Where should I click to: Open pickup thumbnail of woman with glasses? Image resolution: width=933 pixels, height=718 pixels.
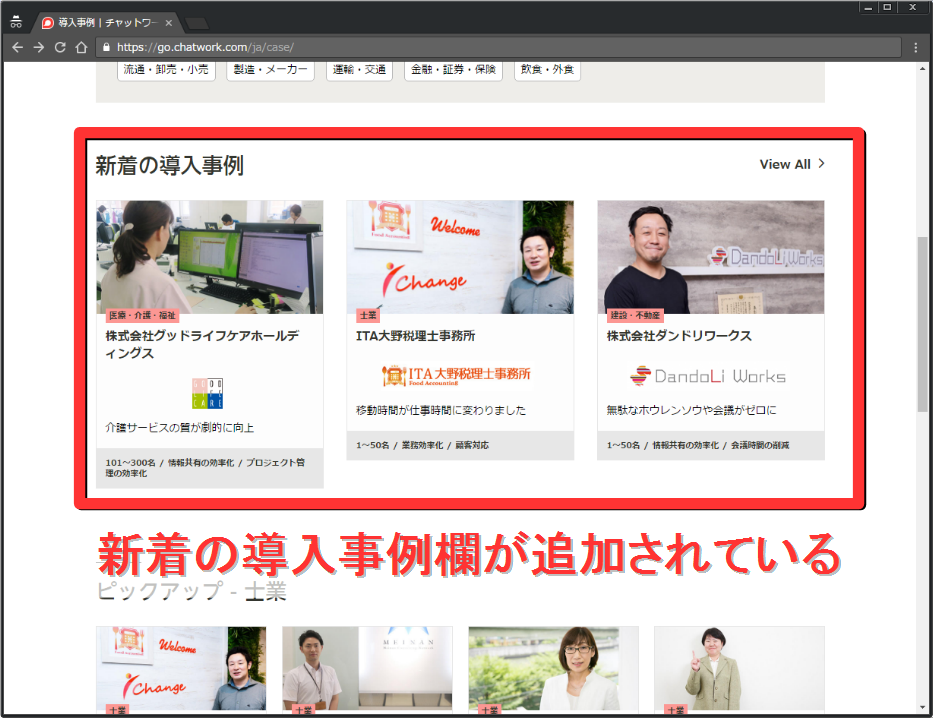(x=553, y=669)
